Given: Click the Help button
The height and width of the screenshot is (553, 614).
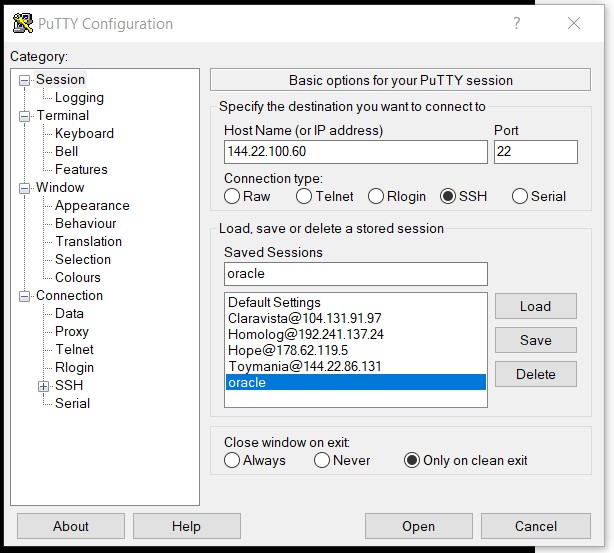Looking at the screenshot, I should [186, 526].
